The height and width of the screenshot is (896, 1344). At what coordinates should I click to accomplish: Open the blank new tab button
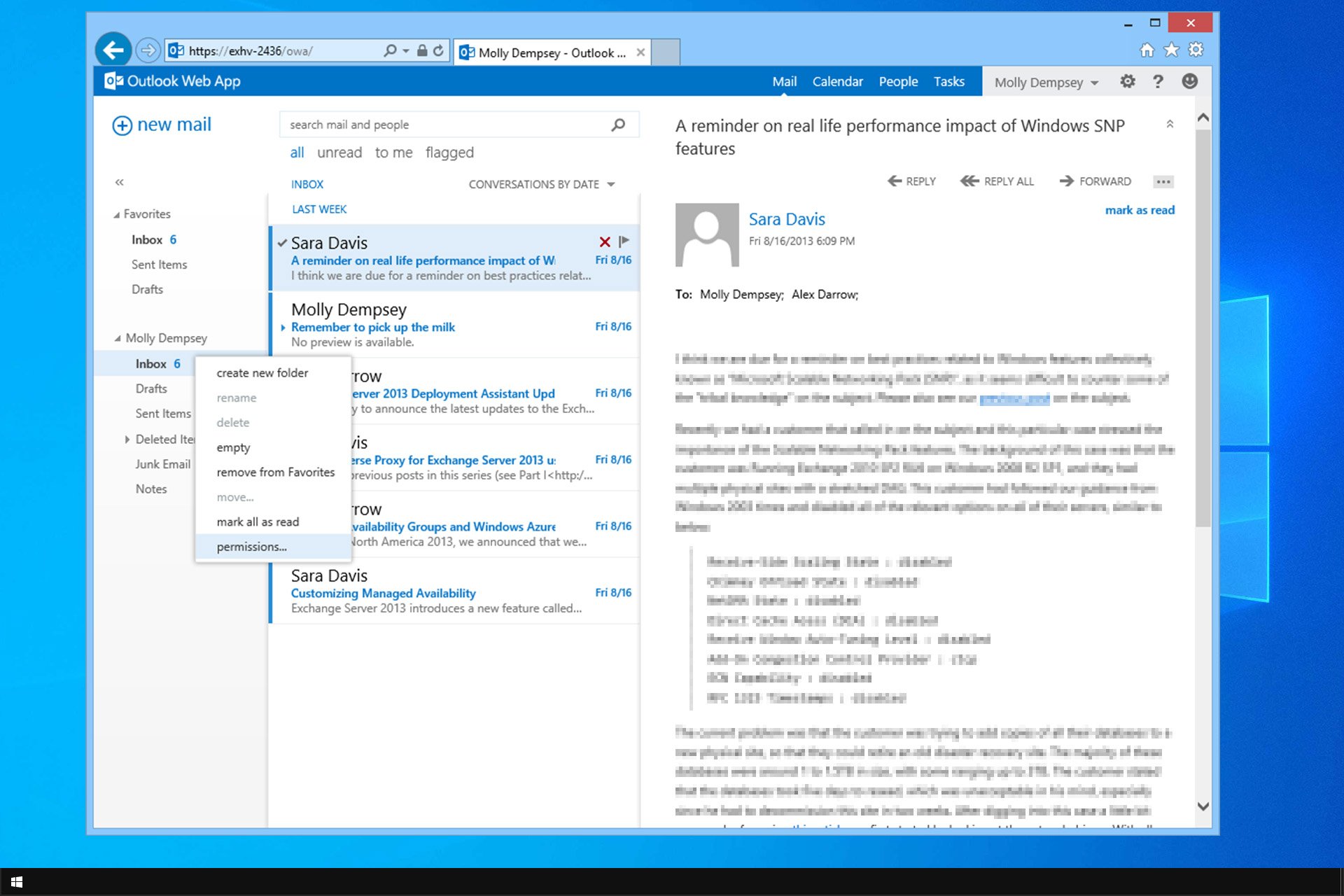666,52
